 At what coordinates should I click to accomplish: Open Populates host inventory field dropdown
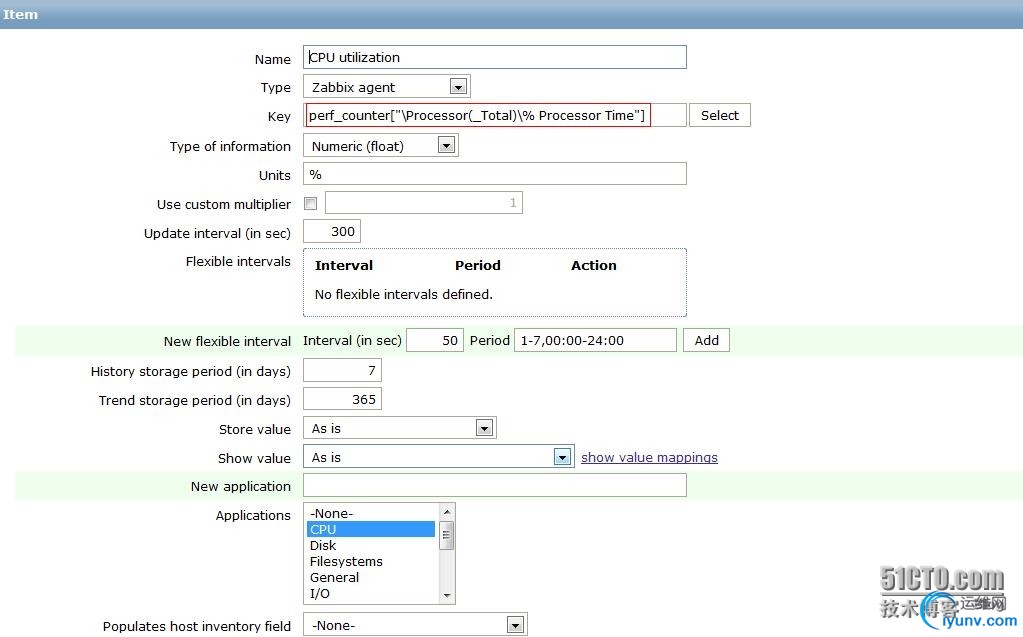click(x=416, y=625)
